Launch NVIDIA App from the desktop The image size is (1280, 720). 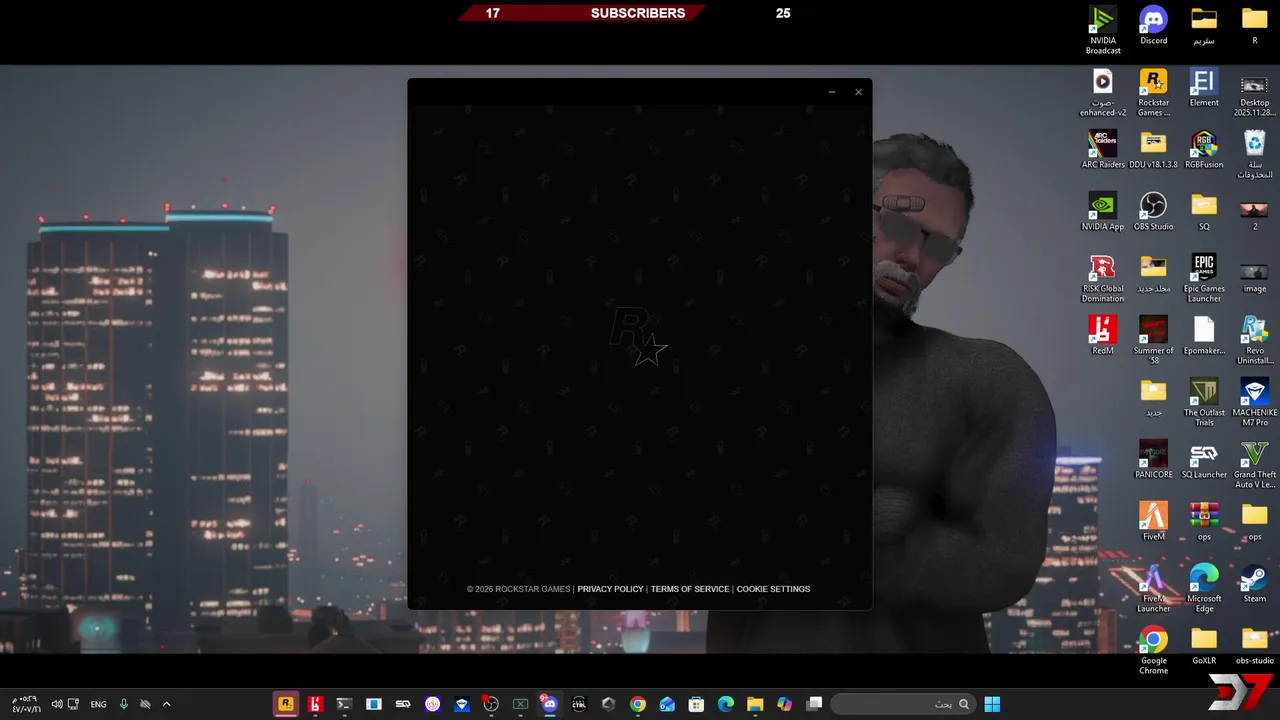(x=1103, y=212)
